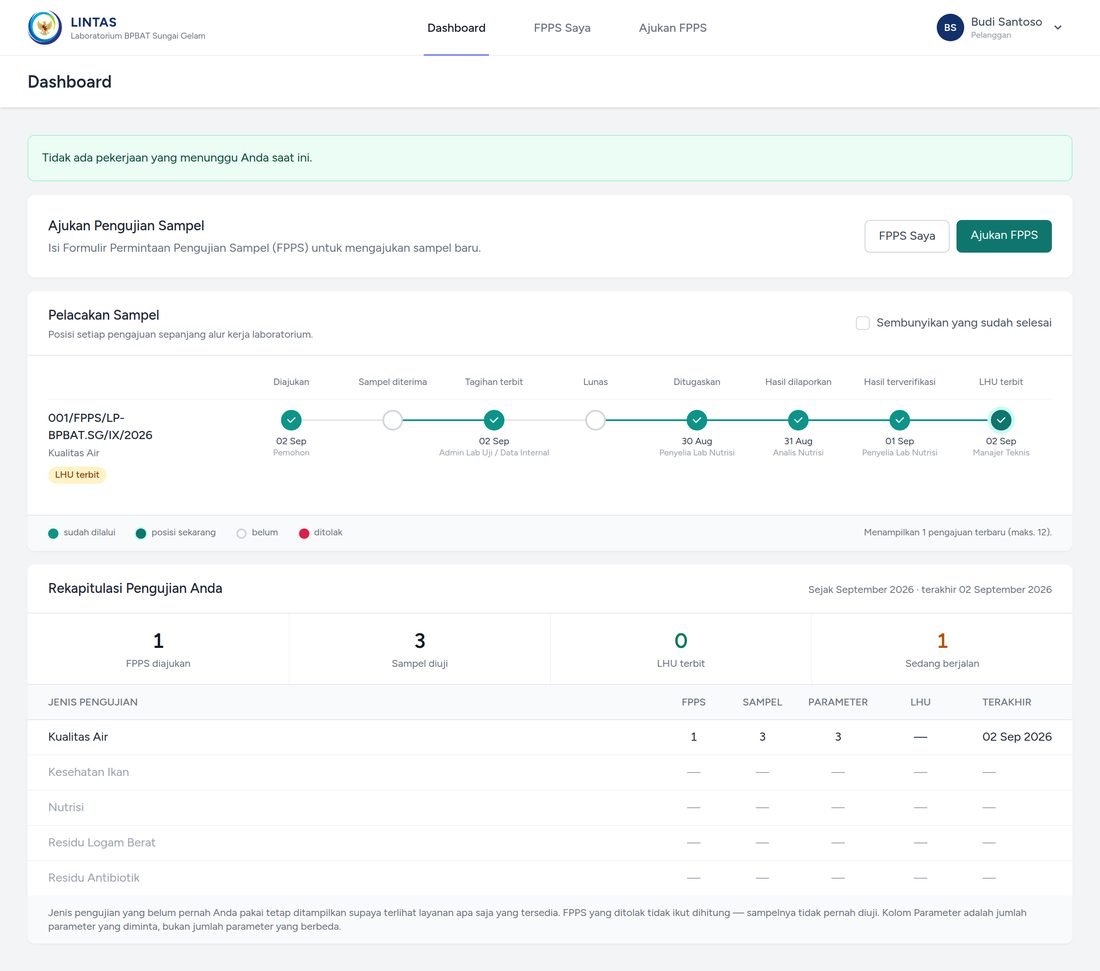Viewport: 1100px width, 971px height.
Task: Switch to FPPS Saya nav tab
Action: pyautogui.click(x=562, y=28)
